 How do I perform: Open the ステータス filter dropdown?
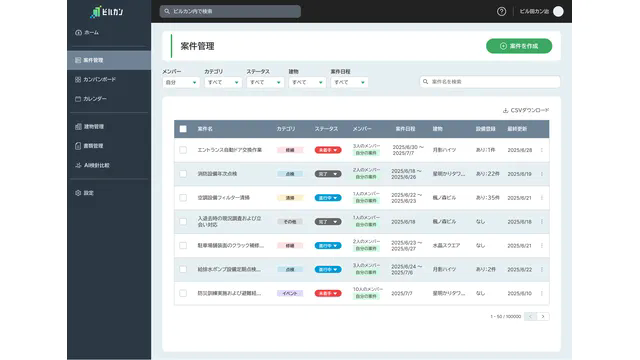point(265,82)
